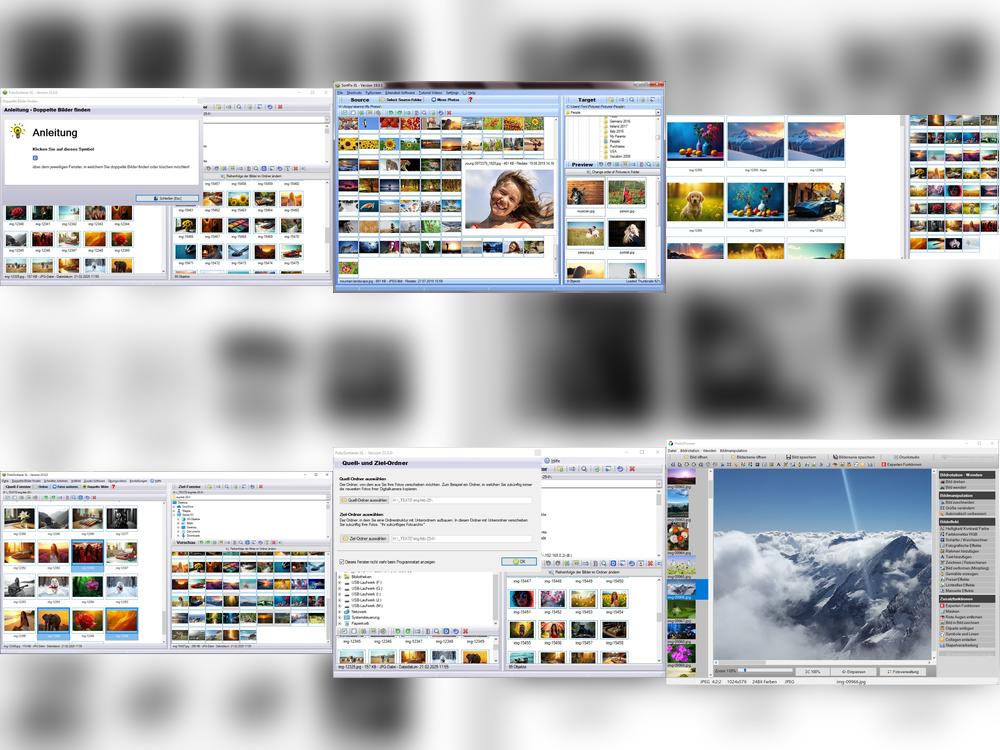Screen dimensions: 1000x750
Task: Click the Bild drehen rotate tool
Action: [955, 481]
